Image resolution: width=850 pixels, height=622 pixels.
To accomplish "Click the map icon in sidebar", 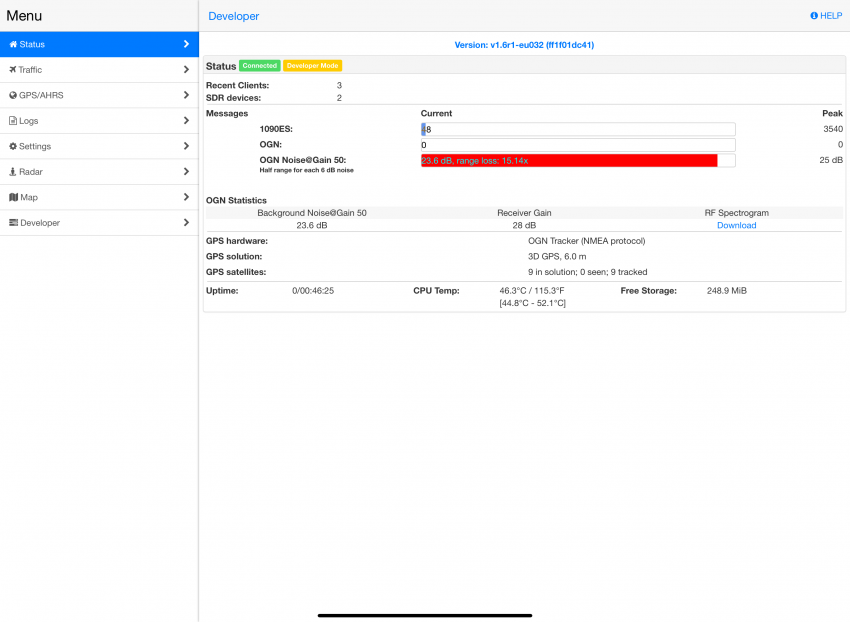I will (12, 198).
